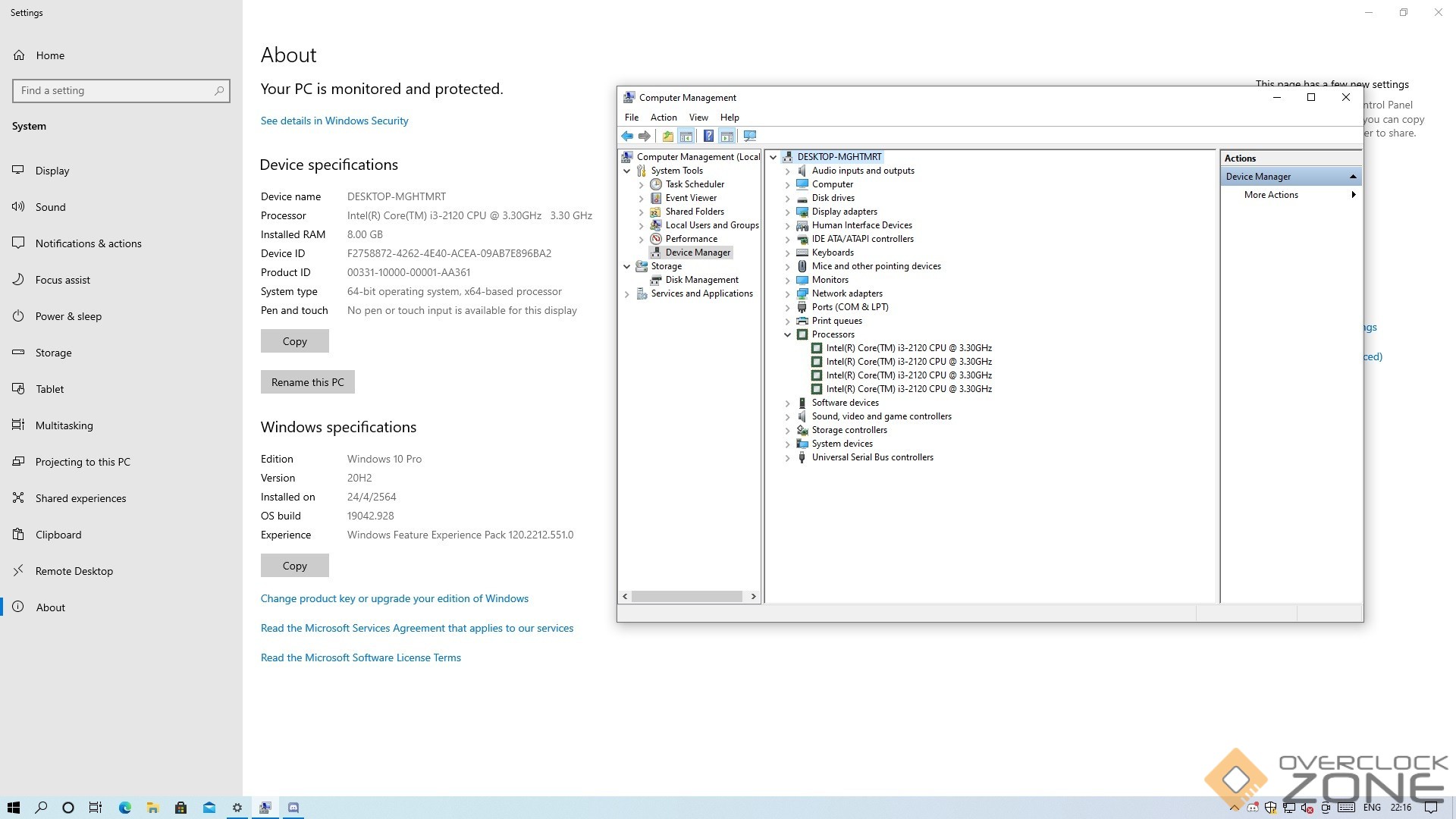
Task: Open Task View from the taskbar
Action: pyautogui.click(x=96, y=808)
